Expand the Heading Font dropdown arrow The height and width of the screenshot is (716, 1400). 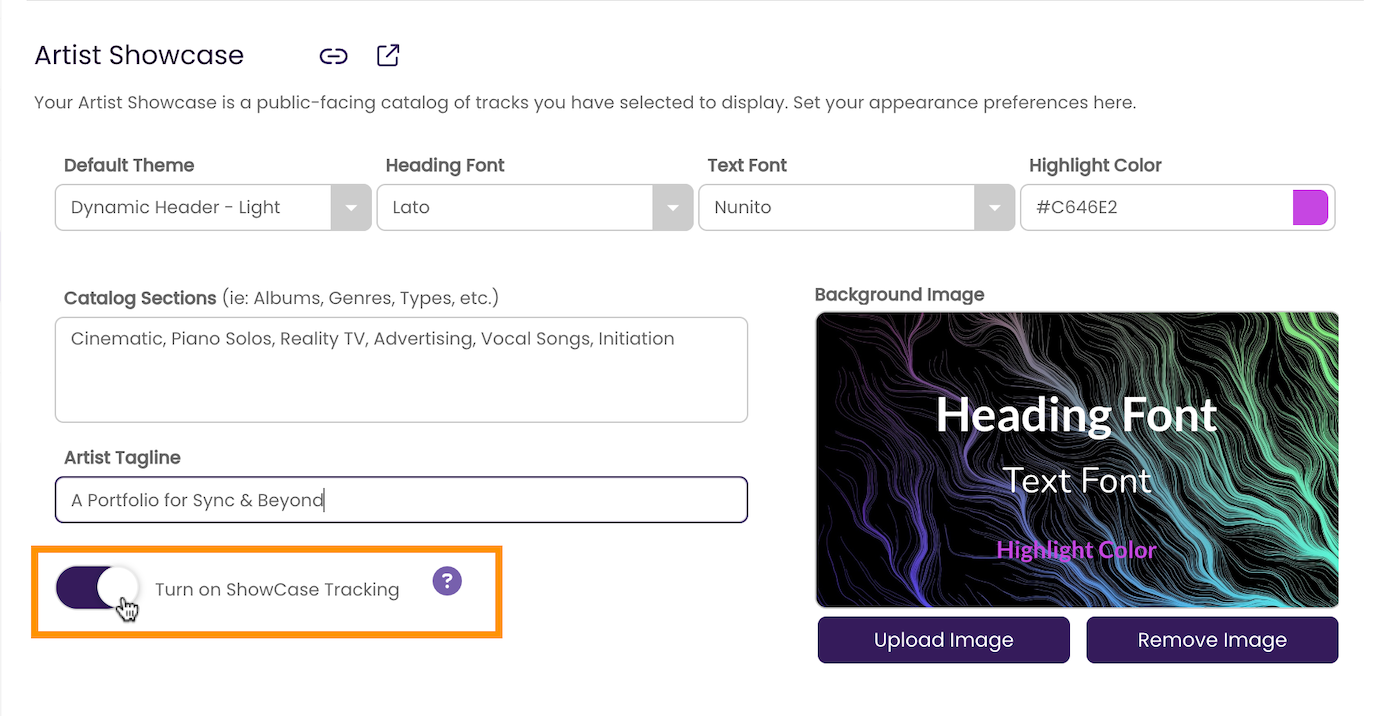click(672, 208)
